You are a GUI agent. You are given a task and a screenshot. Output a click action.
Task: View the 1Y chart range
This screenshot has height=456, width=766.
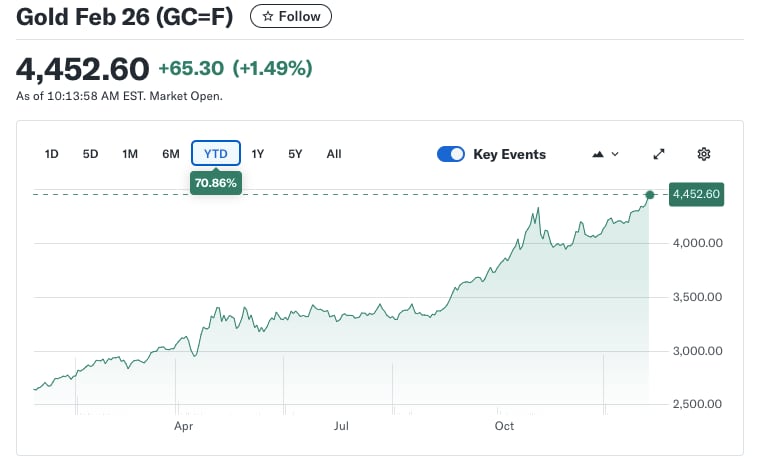[x=258, y=154]
